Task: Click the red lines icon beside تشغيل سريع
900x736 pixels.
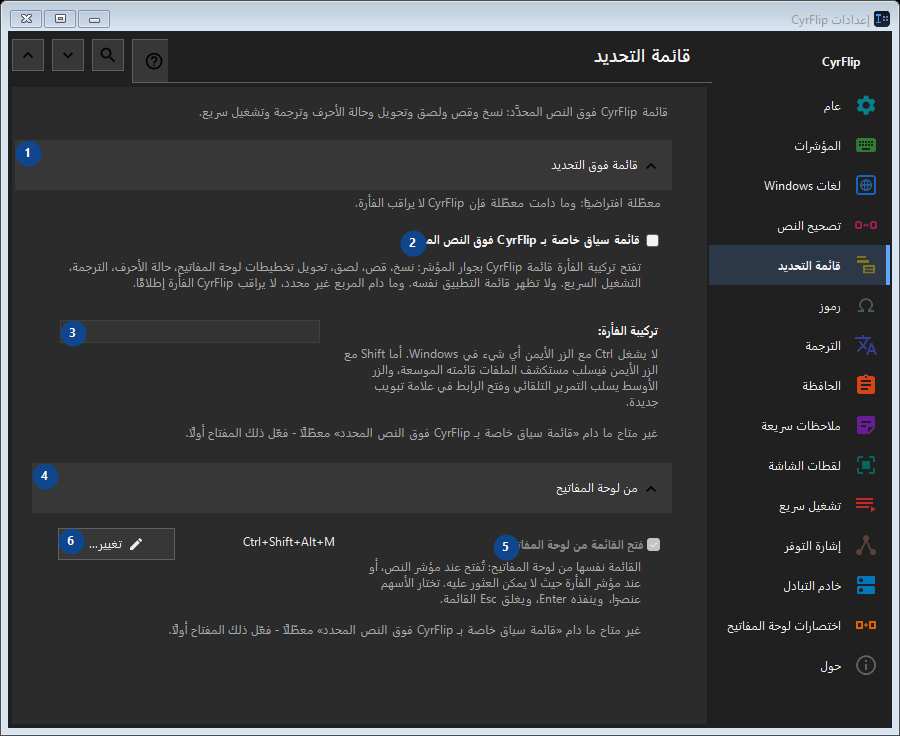Action: [x=866, y=505]
